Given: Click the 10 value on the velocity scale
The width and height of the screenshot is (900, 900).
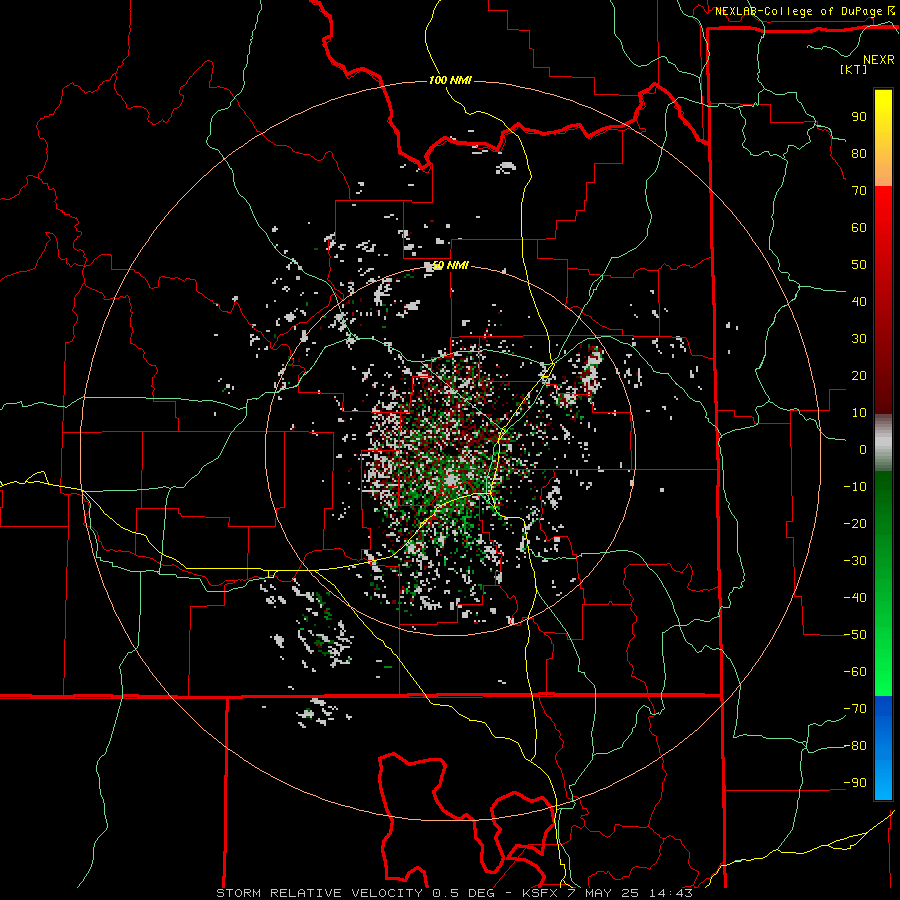Looking at the screenshot, I should [x=859, y=413].
